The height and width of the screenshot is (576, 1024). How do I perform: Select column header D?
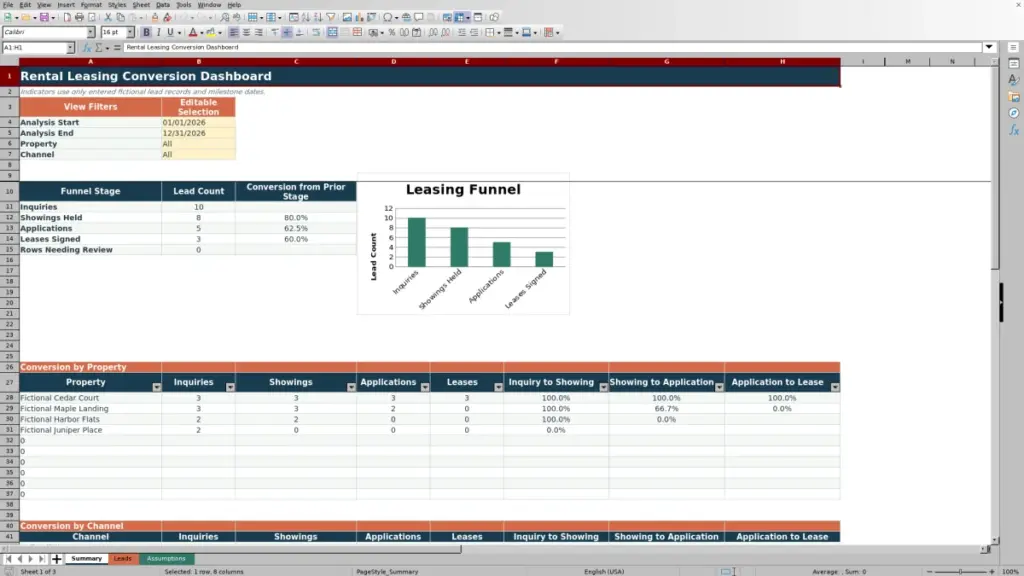tap(394, 61)
